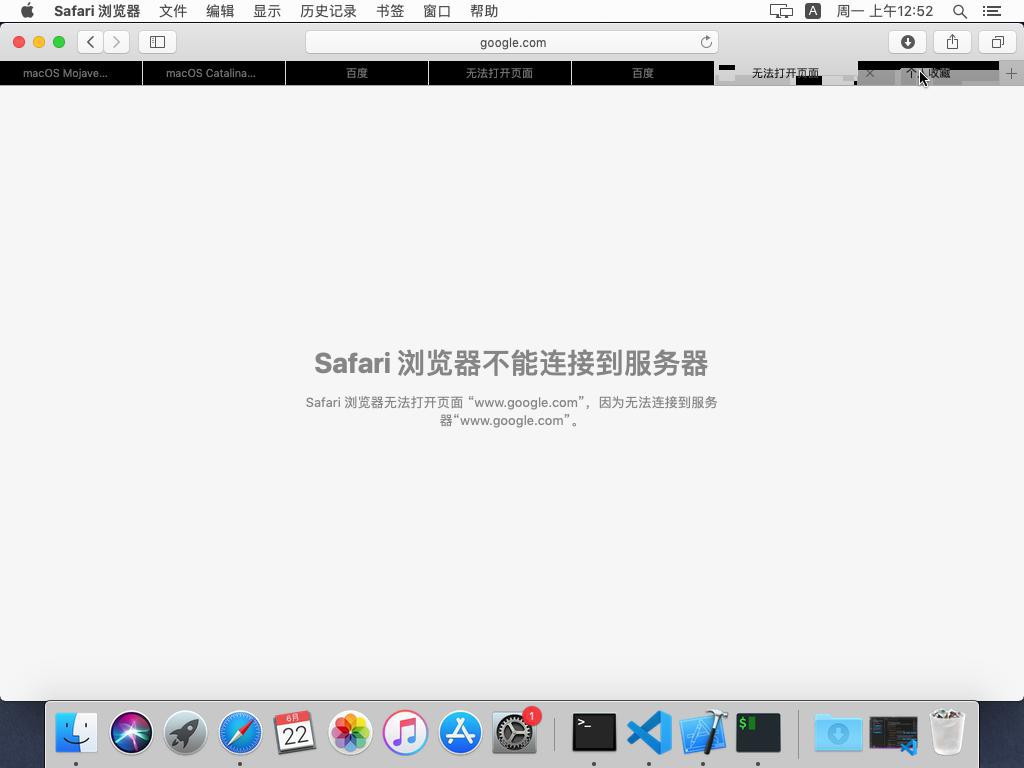The image size is (1024, 768).
Task: Close the Safari window with red button
Action: point(19,42)
